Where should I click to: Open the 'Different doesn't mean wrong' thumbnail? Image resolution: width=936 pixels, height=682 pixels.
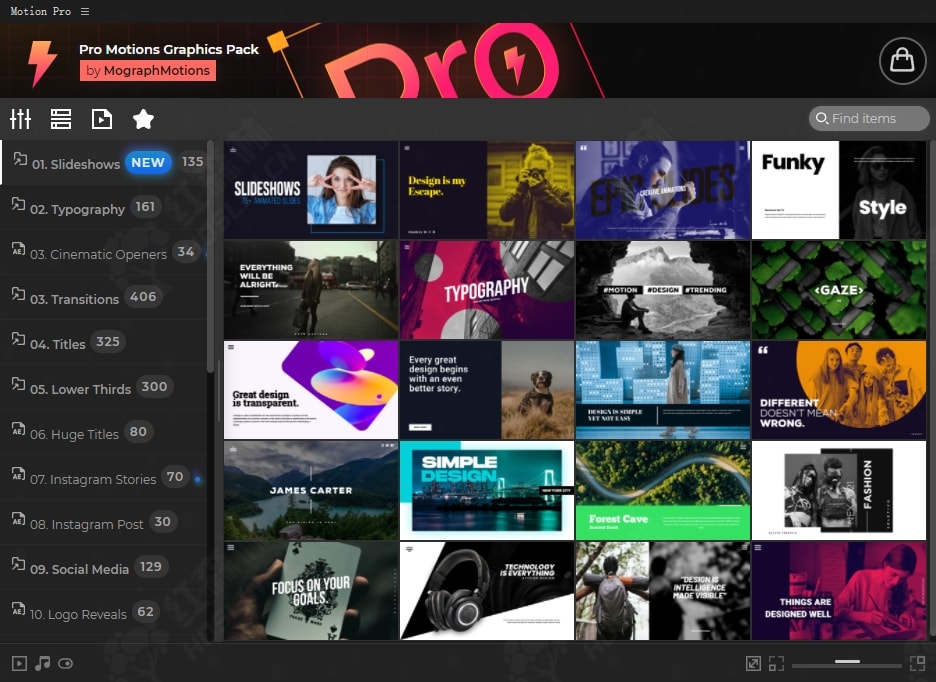839,390
